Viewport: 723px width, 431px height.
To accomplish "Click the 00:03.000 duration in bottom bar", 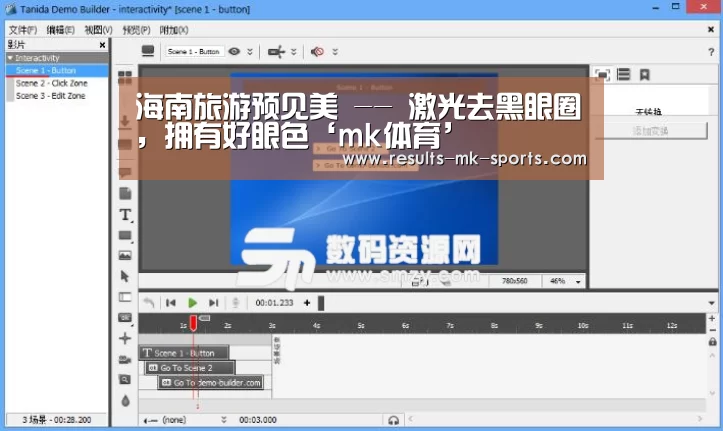I will (x=258, y=420).
